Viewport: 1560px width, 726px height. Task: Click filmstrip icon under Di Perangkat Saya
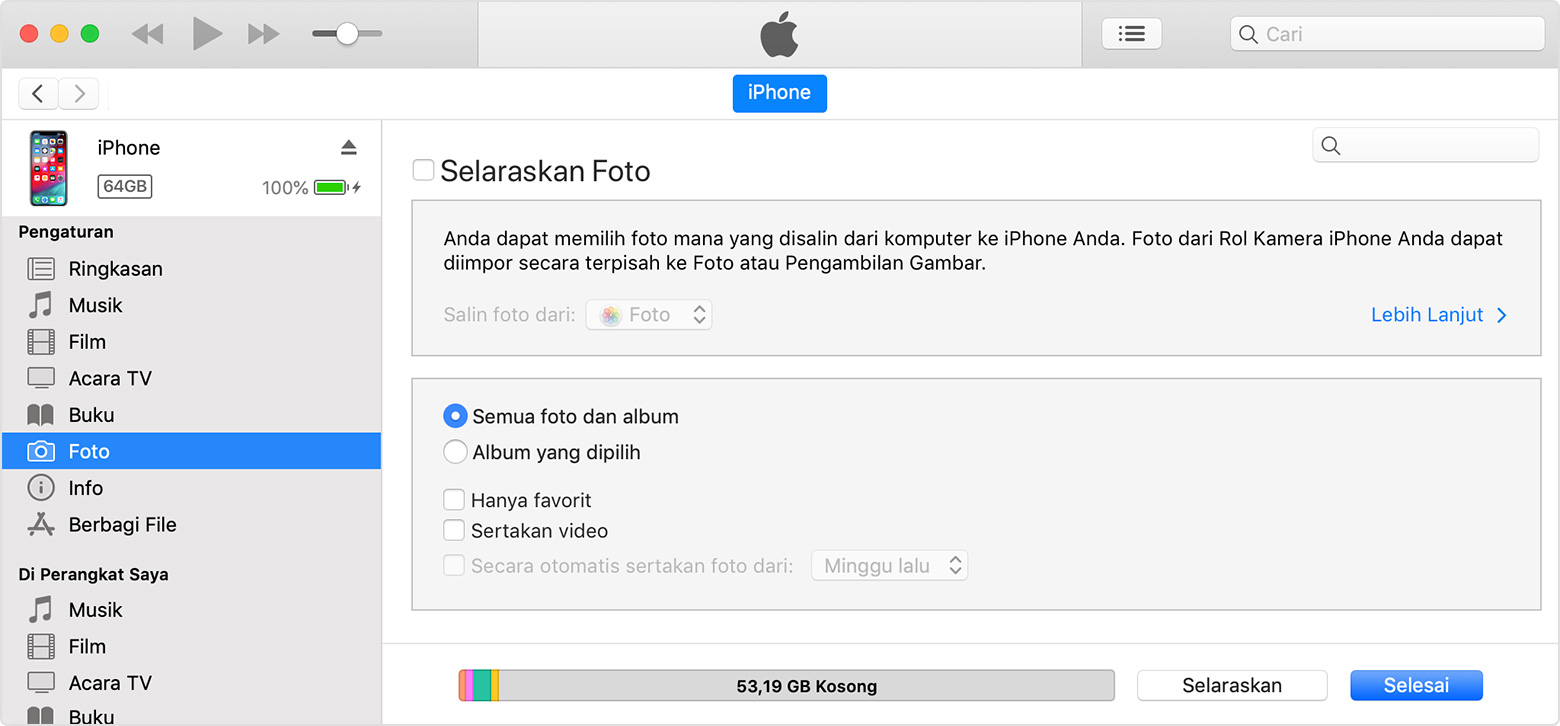click(x=41, y=646)
